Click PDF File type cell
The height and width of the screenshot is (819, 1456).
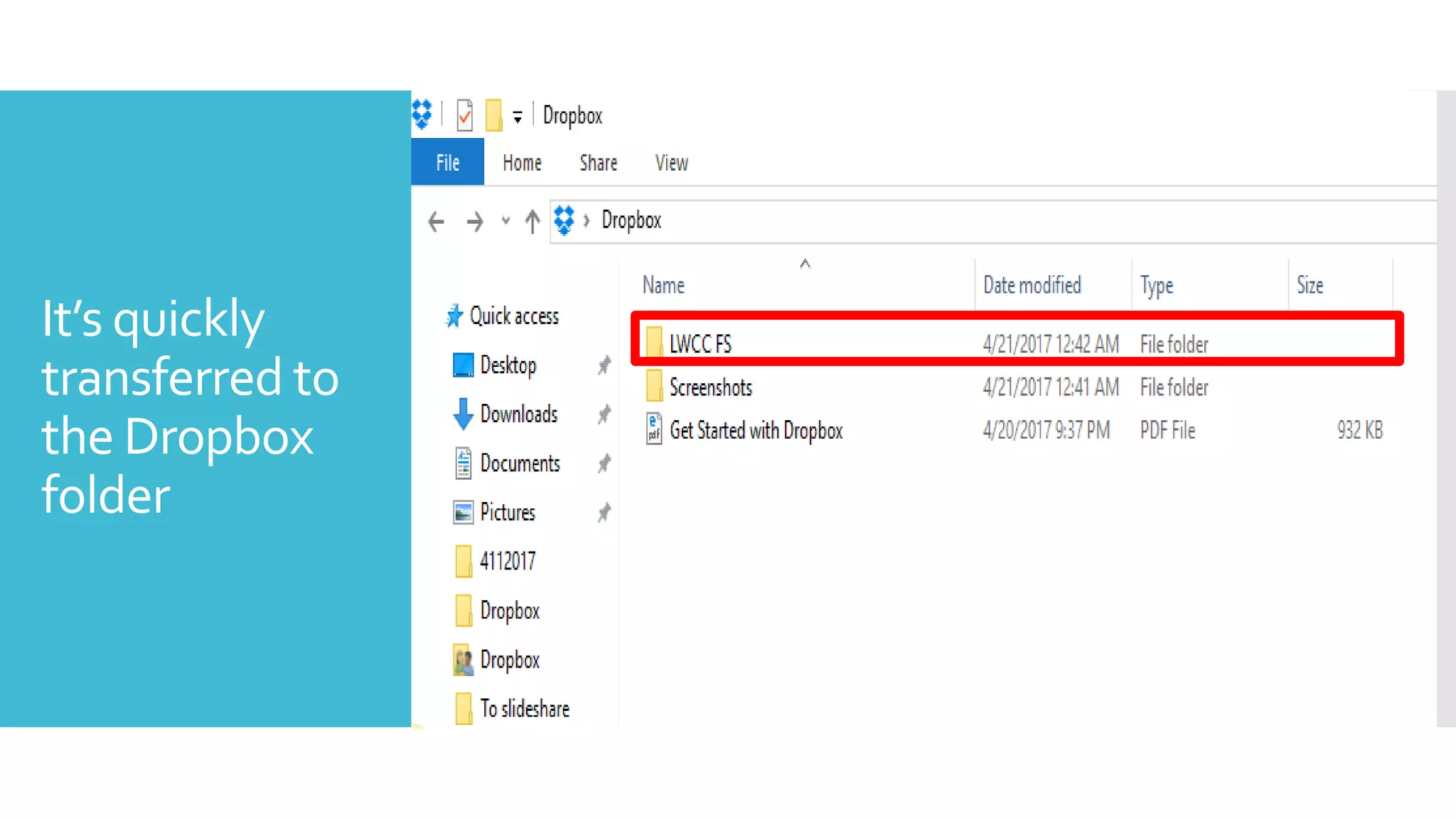point(1167,430)
